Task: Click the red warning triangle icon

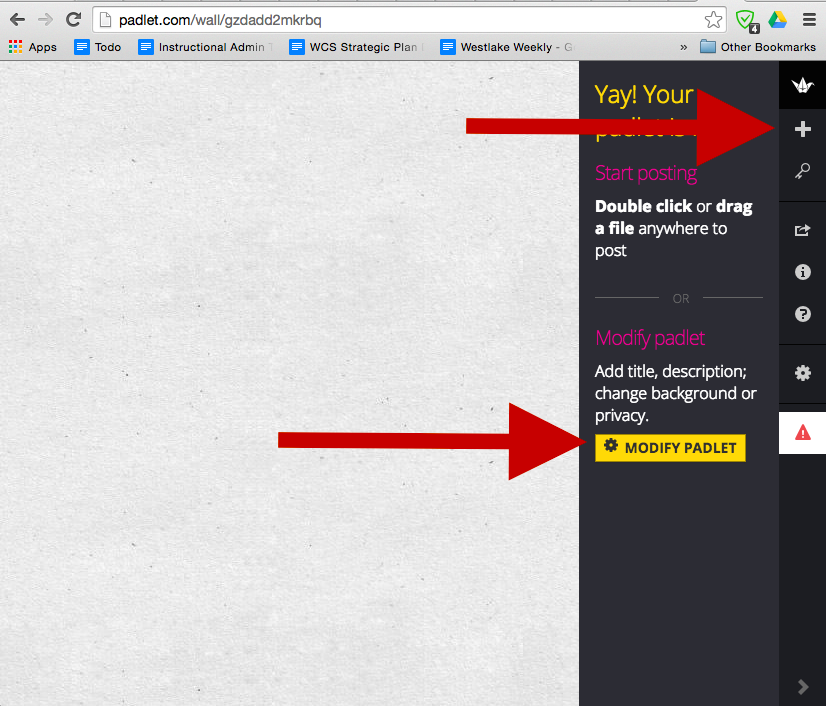Action: pos(802,433)
